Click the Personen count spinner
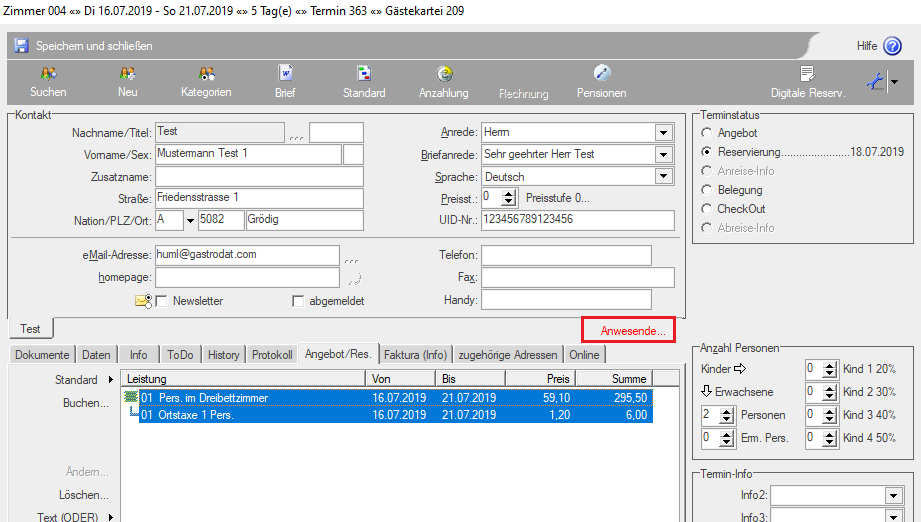 pos(727,415)
